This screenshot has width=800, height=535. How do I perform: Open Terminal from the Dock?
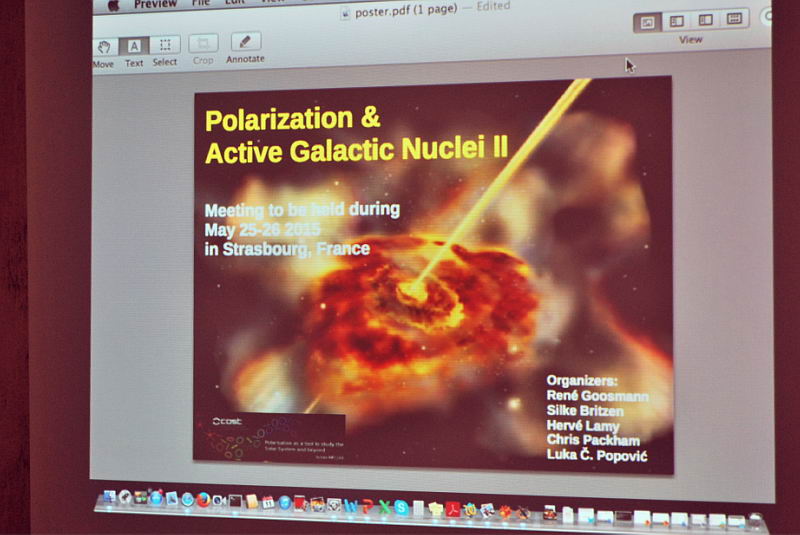click(x=235, y=501)
